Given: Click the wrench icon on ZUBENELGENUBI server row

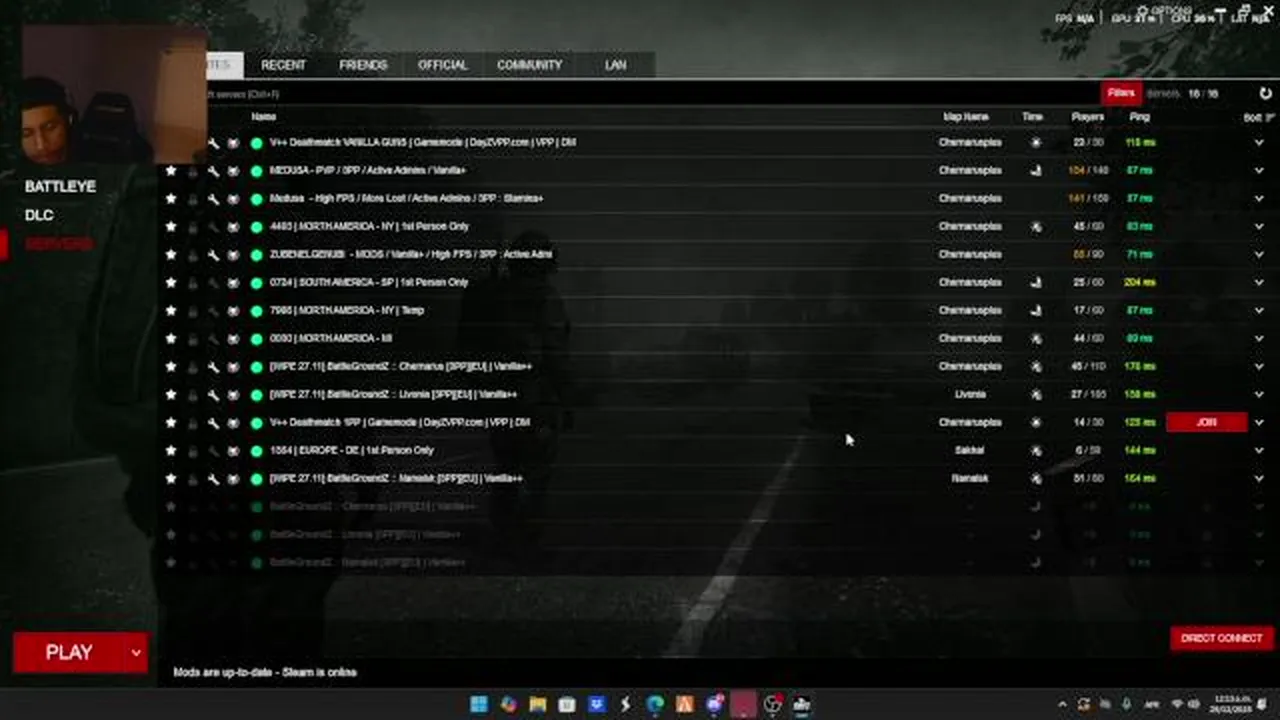Looking at the screenshot, I should point(213,255).
